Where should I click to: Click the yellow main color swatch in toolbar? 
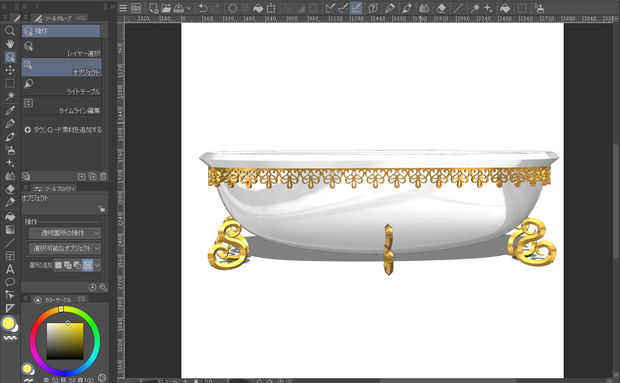[8, 323]
